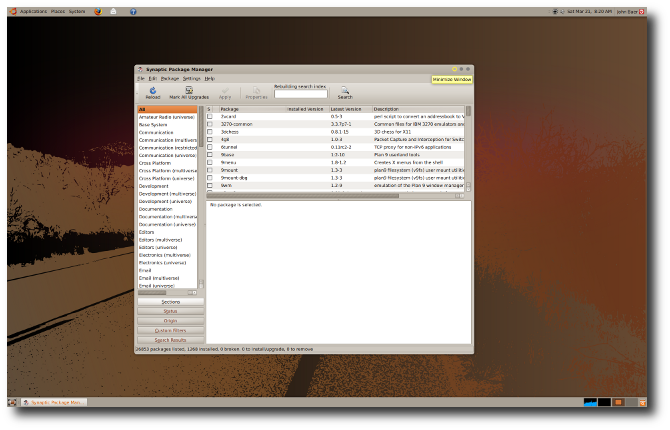Sort by the Installed Version column header

click(x=307, y=109)
